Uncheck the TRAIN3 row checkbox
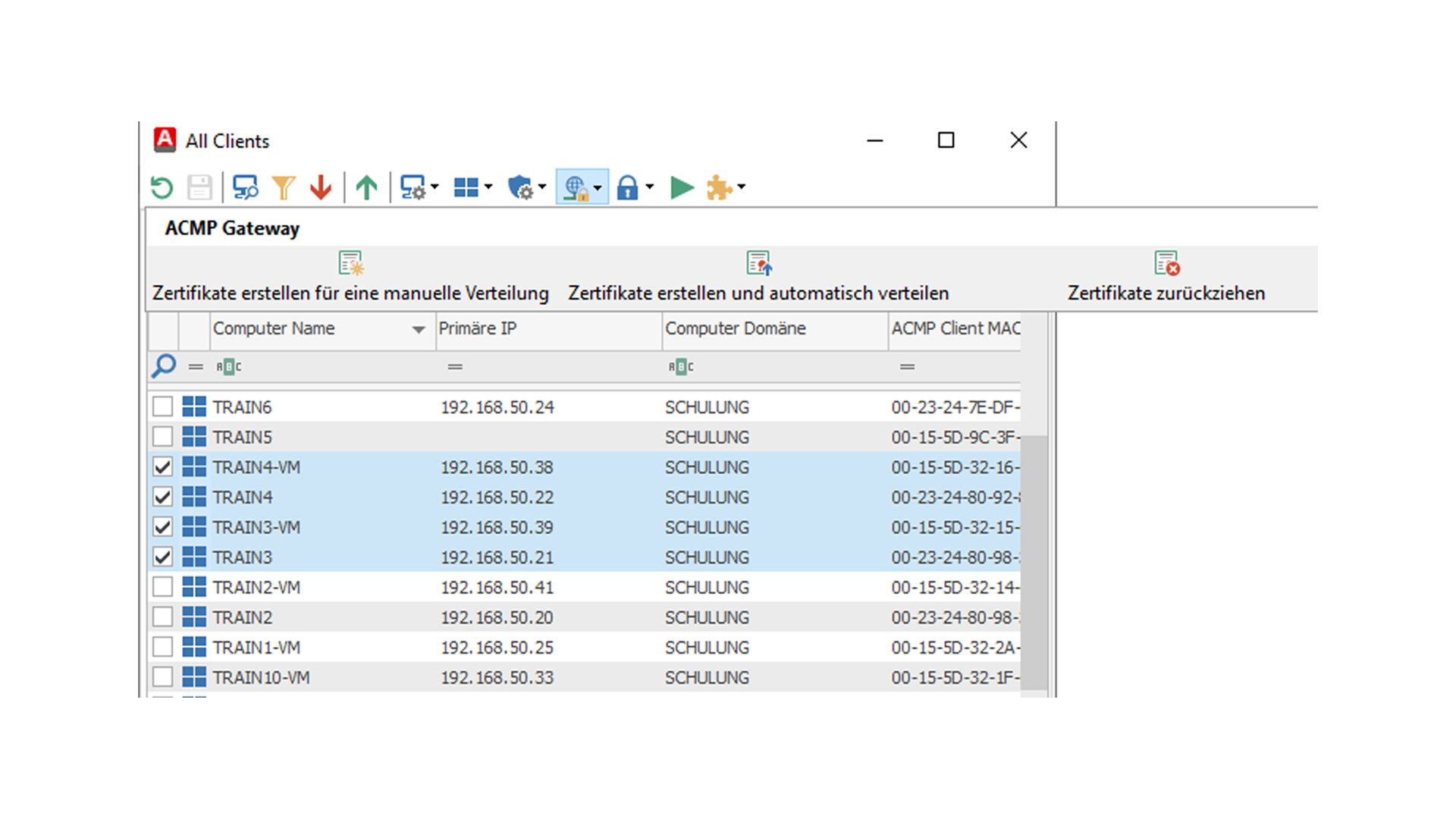This screenshot has height=819, width=1456. coord(162,557)
